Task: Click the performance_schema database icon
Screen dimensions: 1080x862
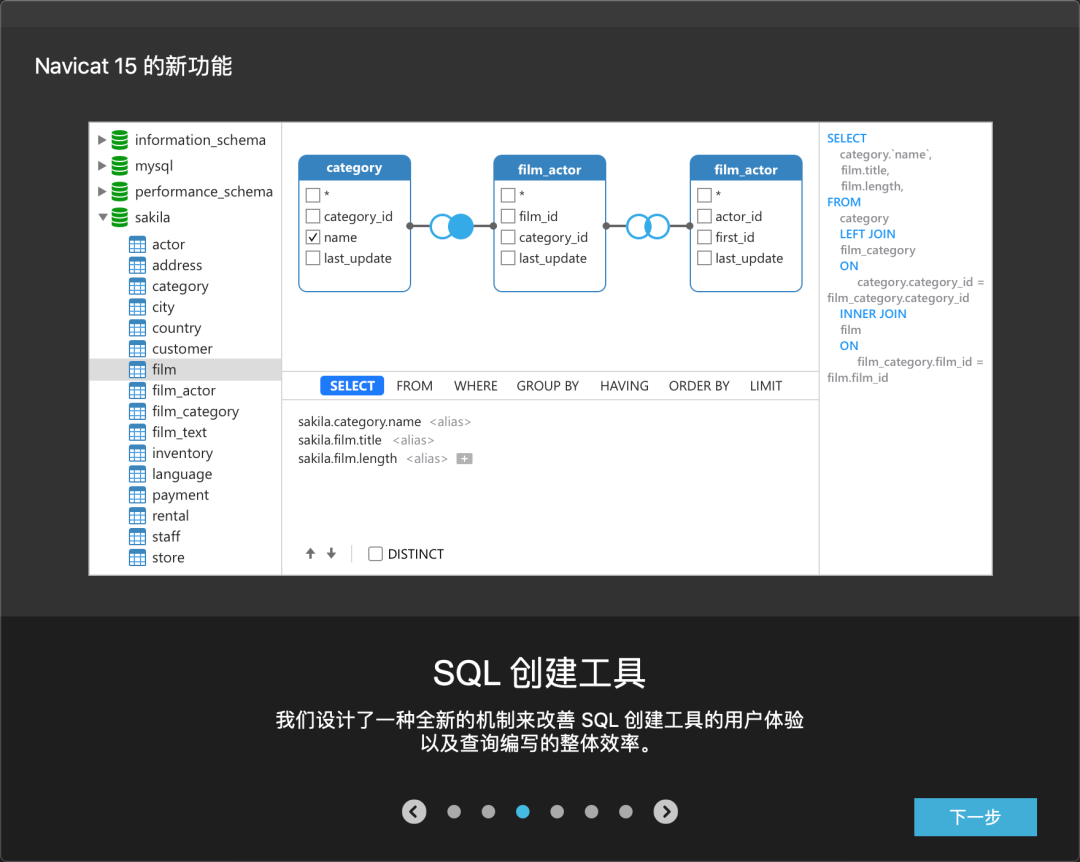Action: [120, 191]
